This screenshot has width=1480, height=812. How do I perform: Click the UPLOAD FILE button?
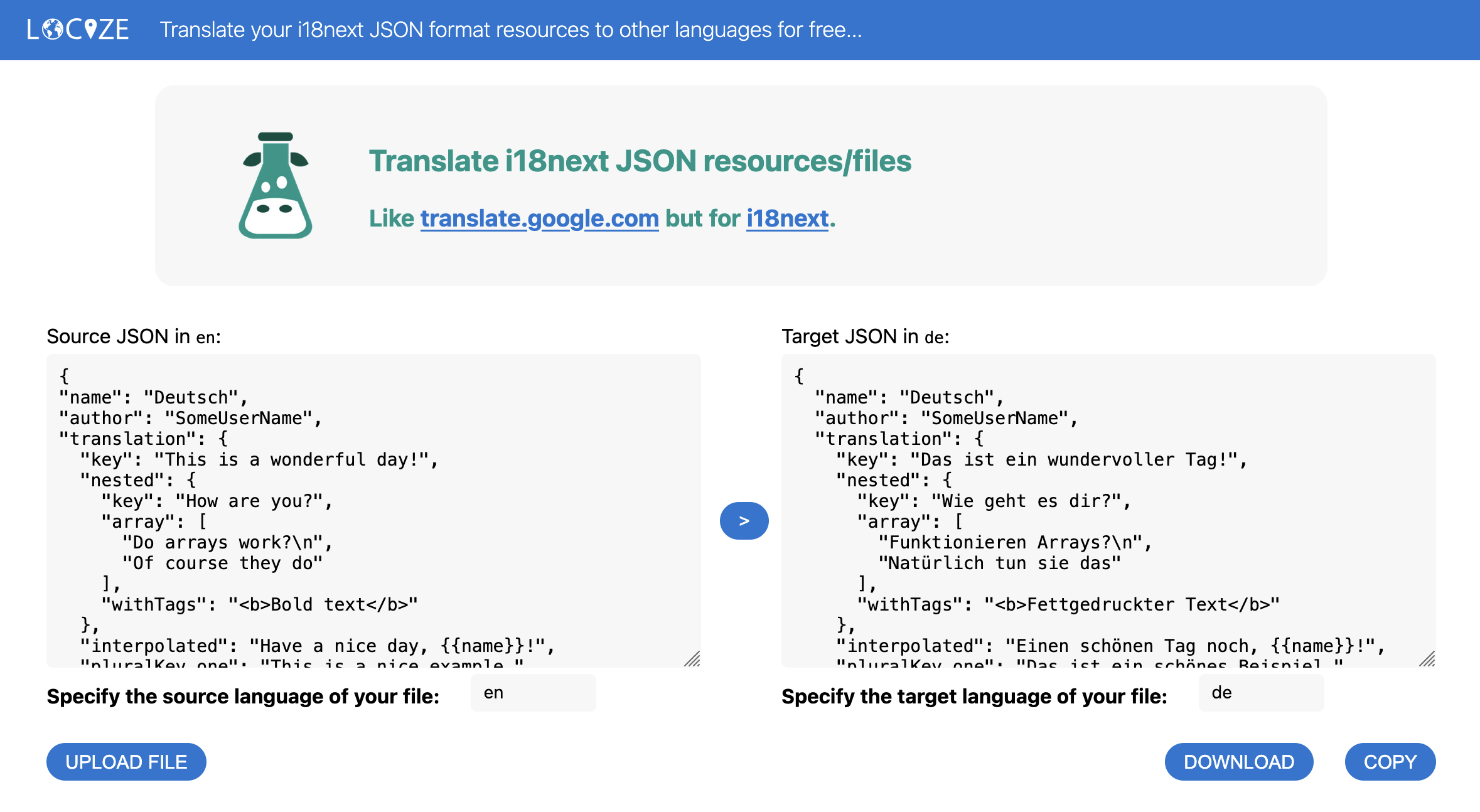(x=126, y=762)
